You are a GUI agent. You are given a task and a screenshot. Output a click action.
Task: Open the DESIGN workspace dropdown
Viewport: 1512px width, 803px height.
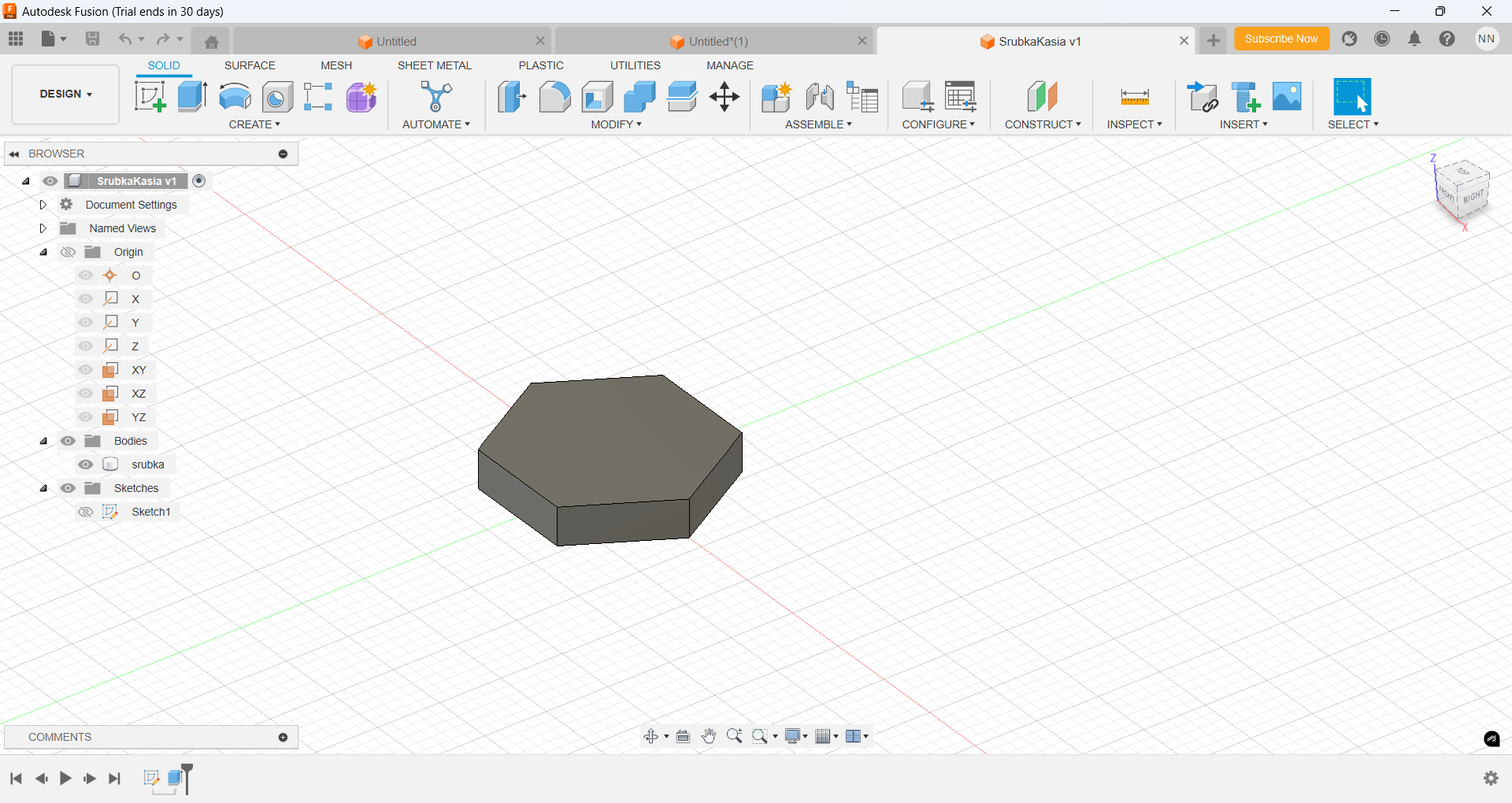click(66, 94)
